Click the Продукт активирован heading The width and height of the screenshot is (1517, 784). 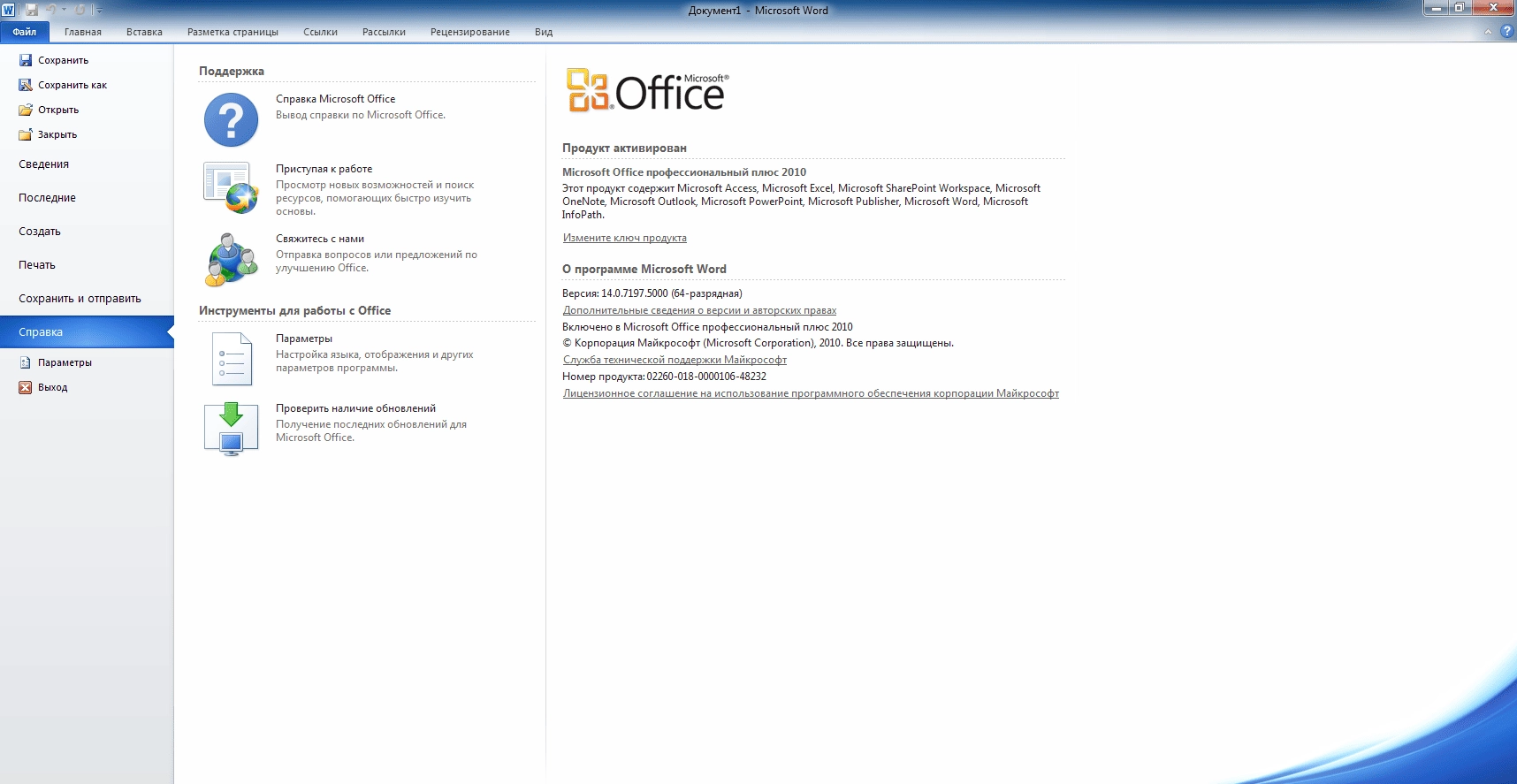pyautogui.click(x=624, y=148)
